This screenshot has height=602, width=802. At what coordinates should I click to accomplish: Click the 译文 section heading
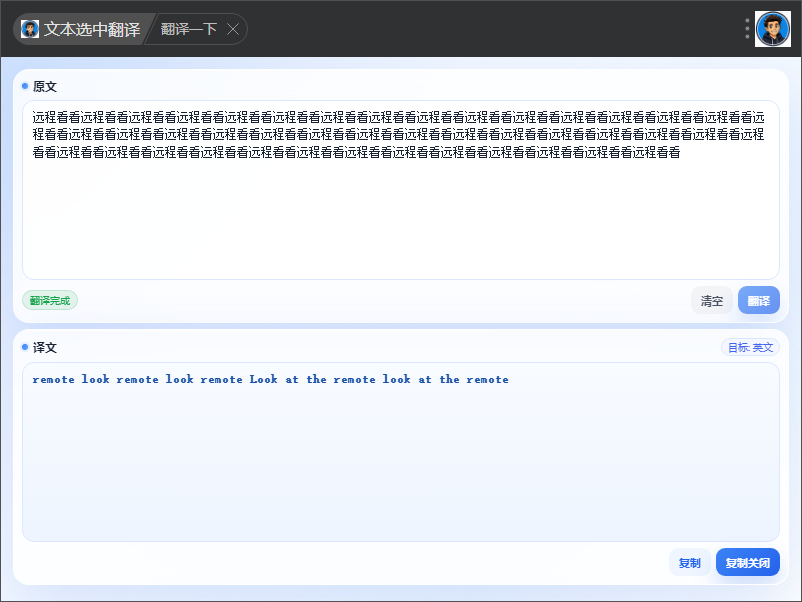(x=44, y=348)
